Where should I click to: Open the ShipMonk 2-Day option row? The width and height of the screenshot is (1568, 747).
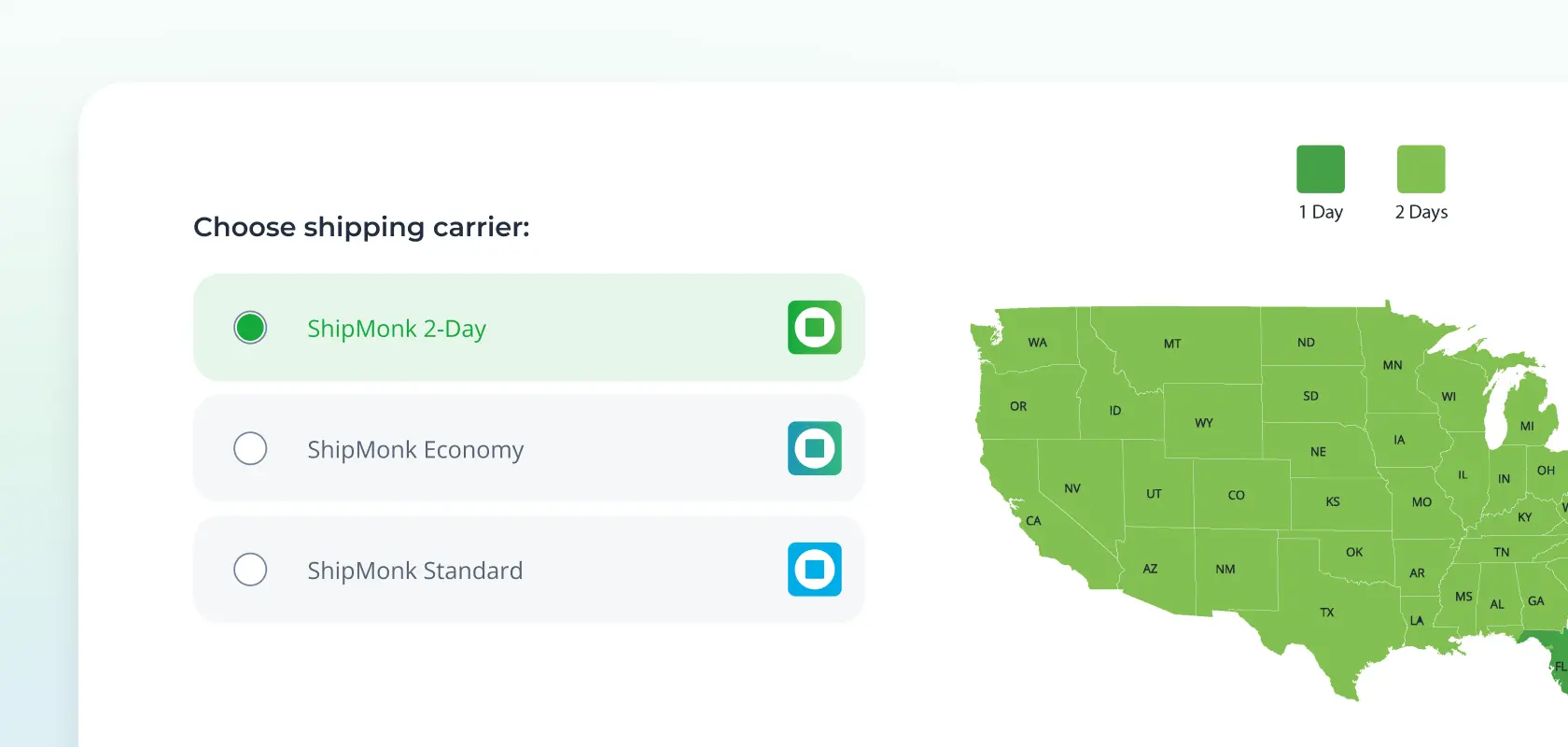(x=528, y=328)
